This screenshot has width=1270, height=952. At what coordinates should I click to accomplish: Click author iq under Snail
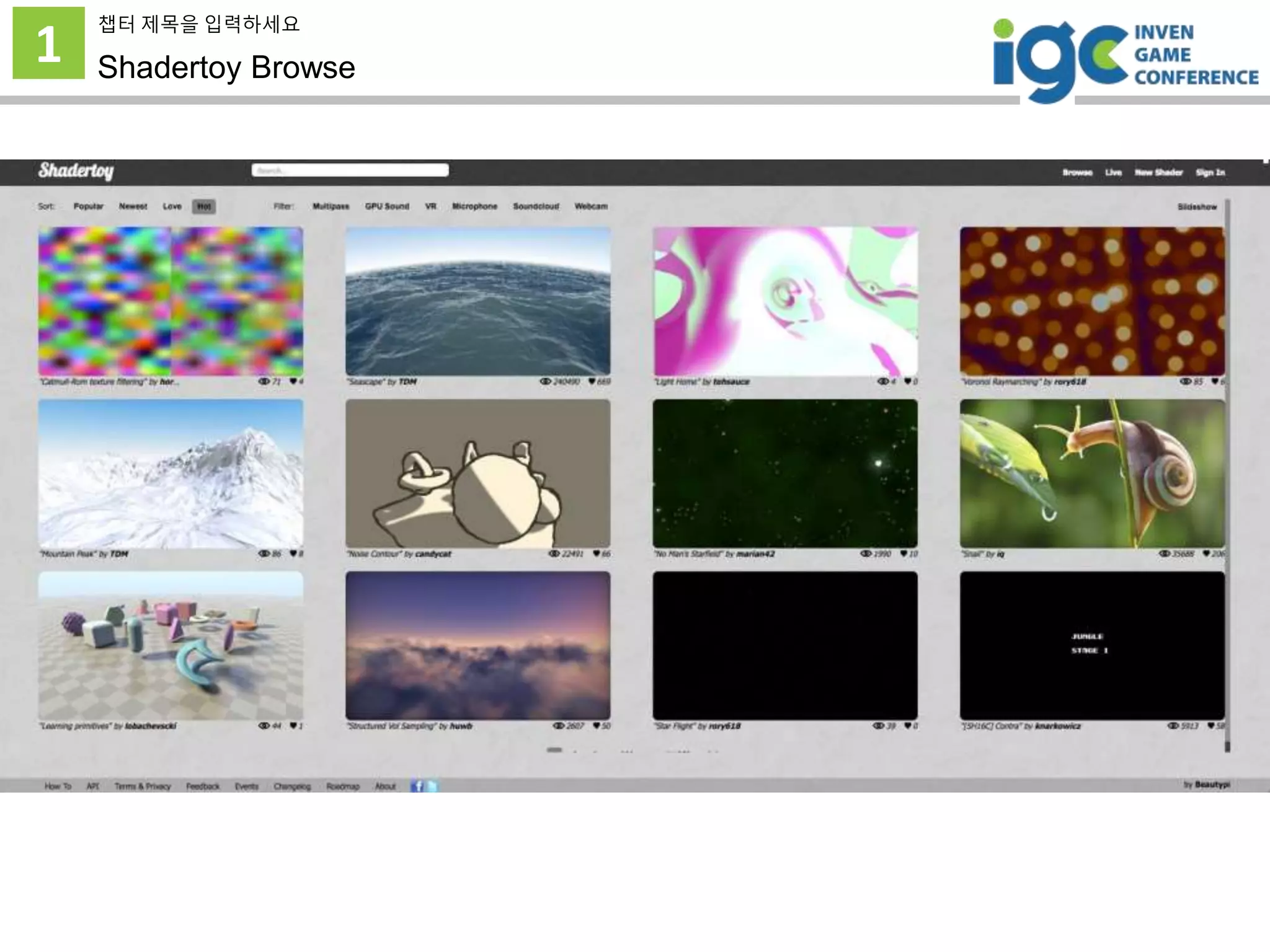click(x=1000, y=554)
